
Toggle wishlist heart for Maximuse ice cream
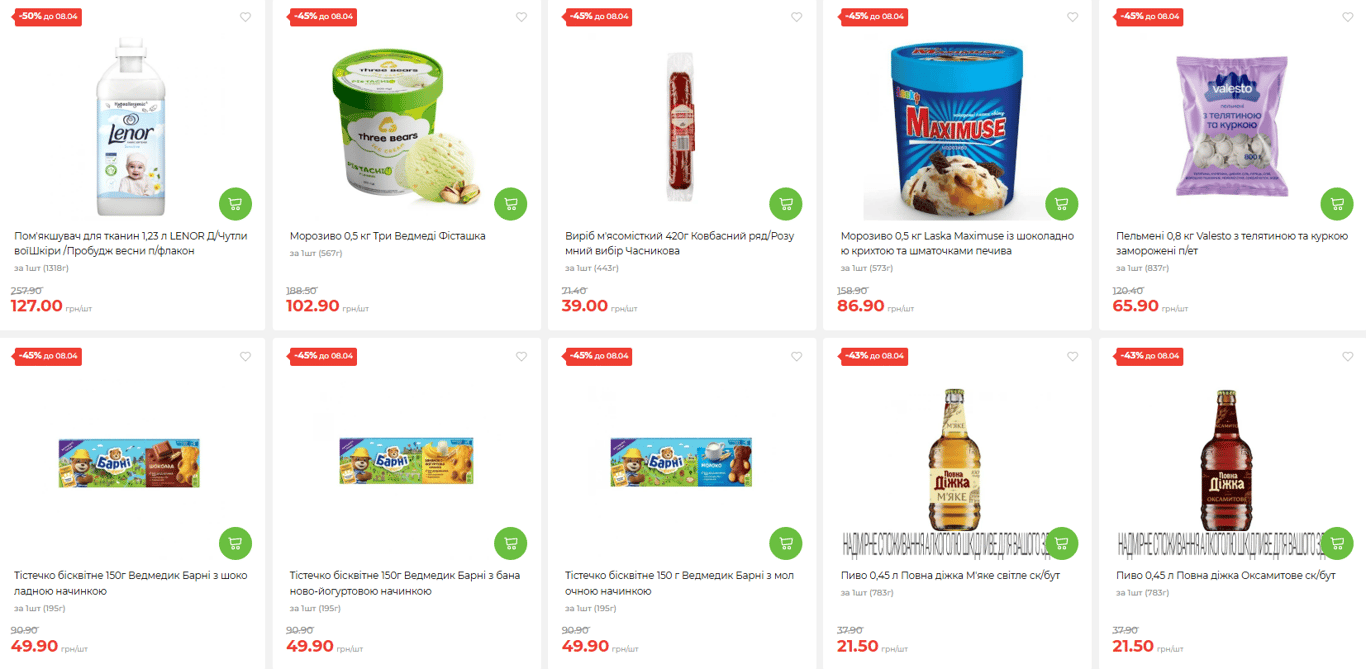[x=1072, y=17]
